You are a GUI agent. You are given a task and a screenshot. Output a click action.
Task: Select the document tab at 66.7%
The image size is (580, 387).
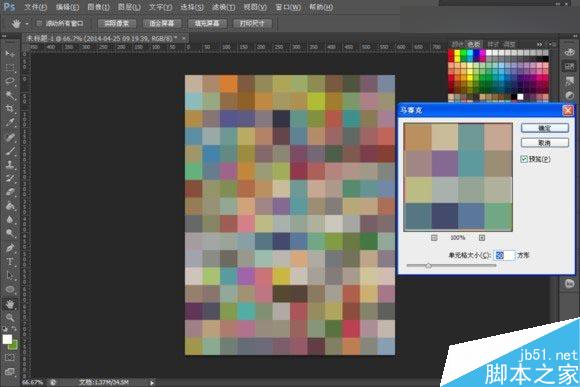click(x=102, y=38)
